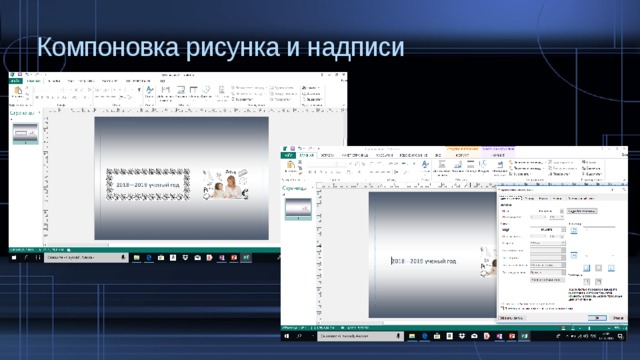
Task: Click Paste icon in right Publisher window
Action: 291,165
